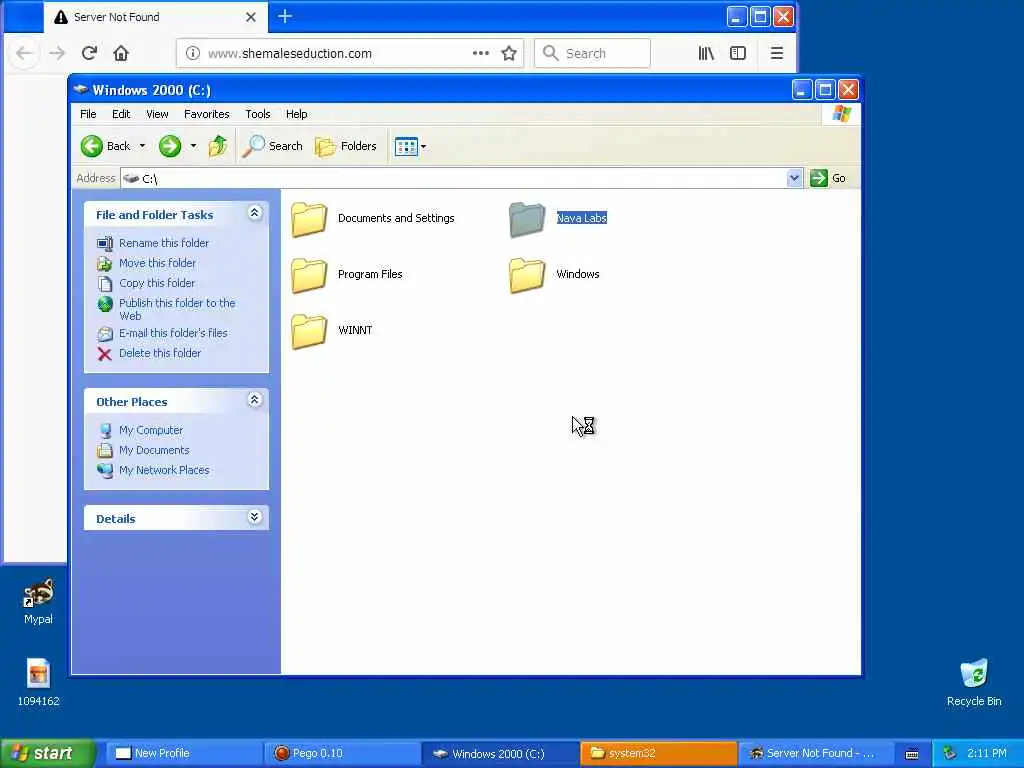Collapse the File and Folder Tasks panel
1024x768 pixels.
(x=254, y=213)
